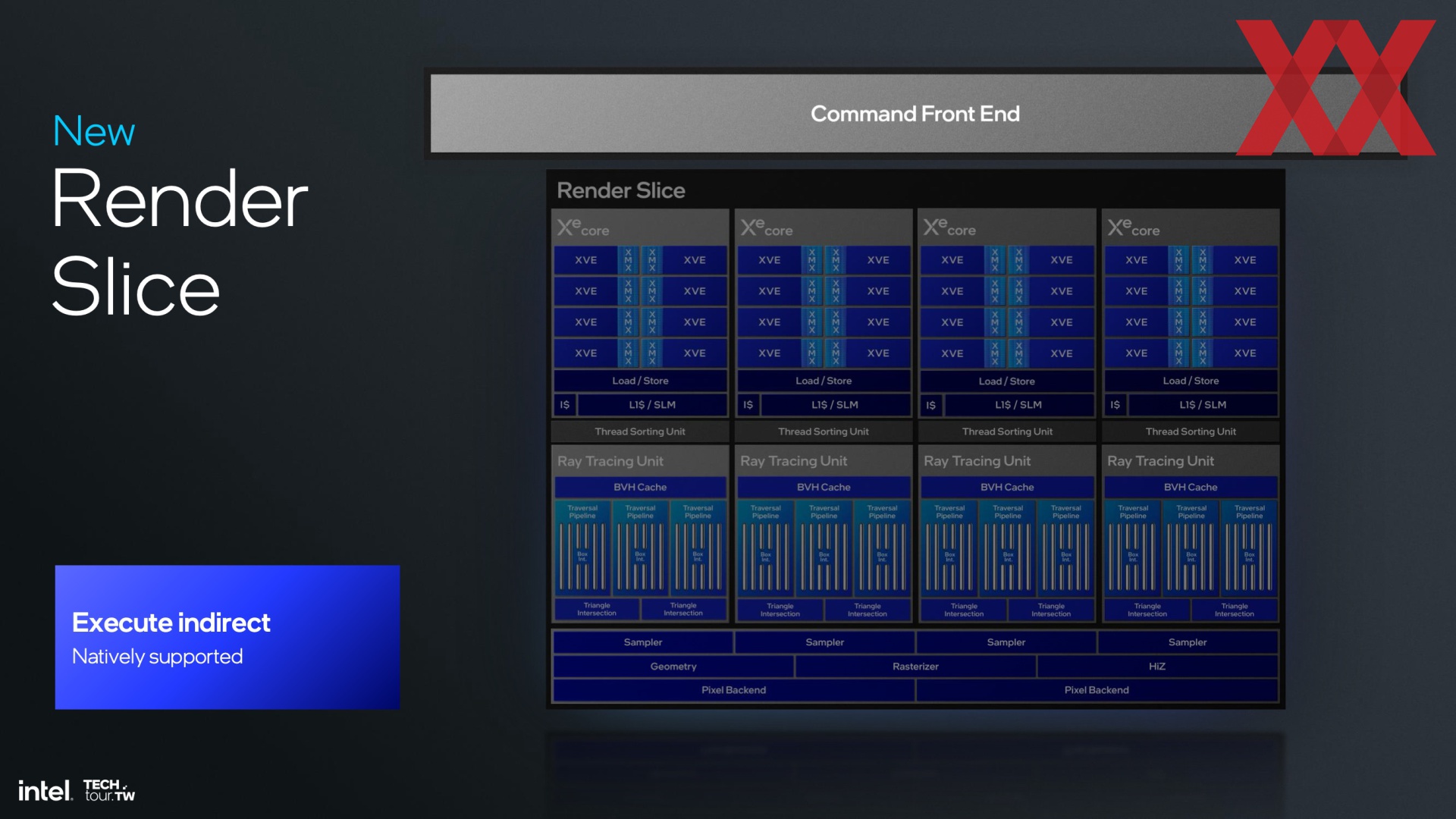Click the third Sampler block

coord(1006,642)
